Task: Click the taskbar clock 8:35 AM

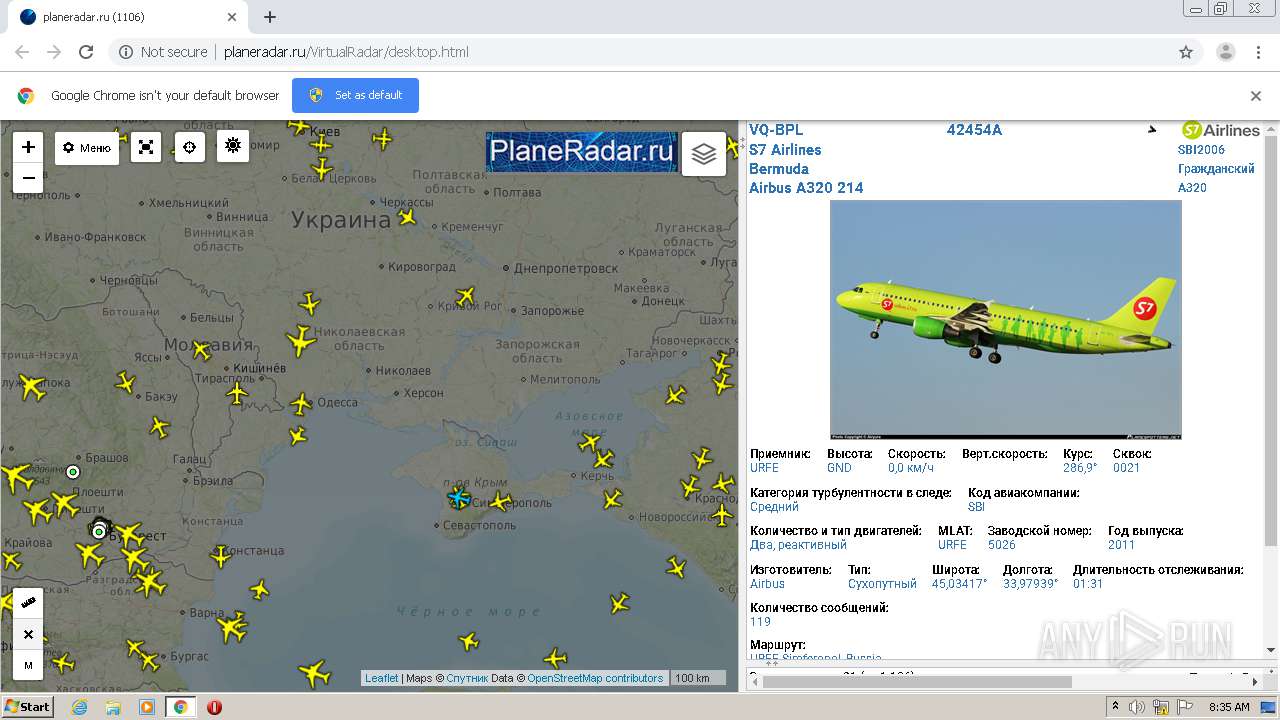Action: [1229, 707]
